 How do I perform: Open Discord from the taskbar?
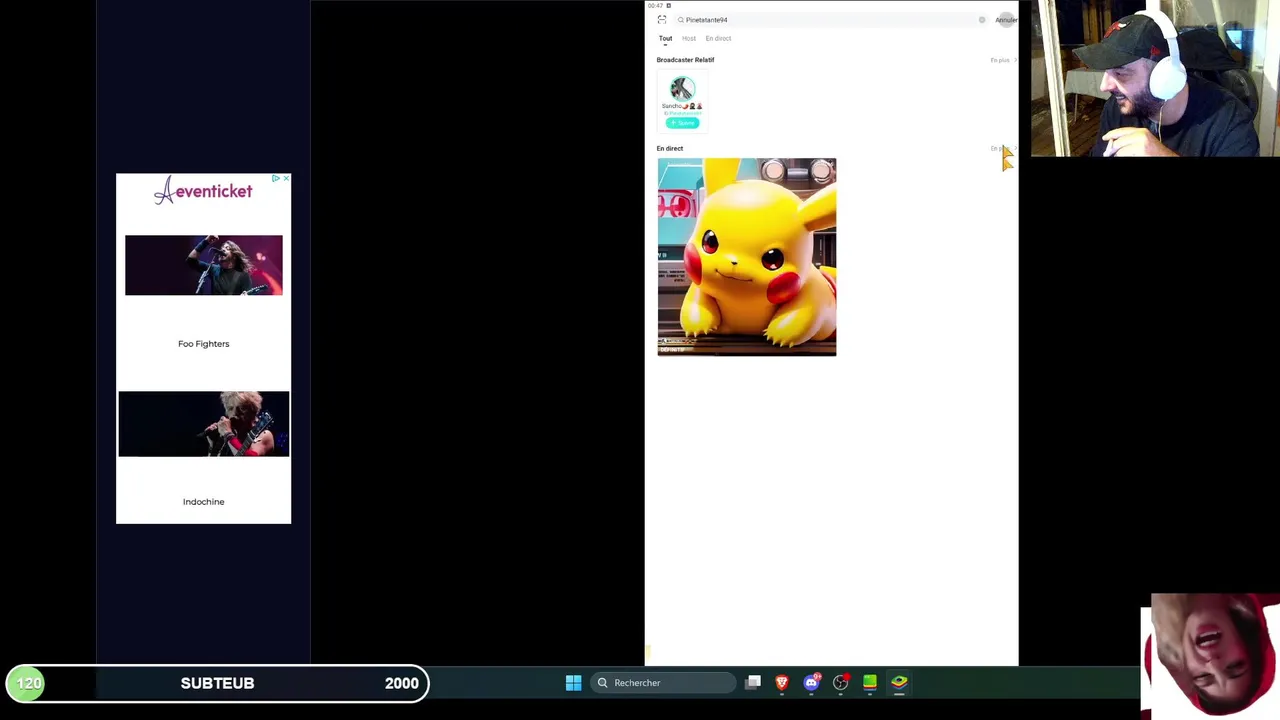[x=811, y=683]
